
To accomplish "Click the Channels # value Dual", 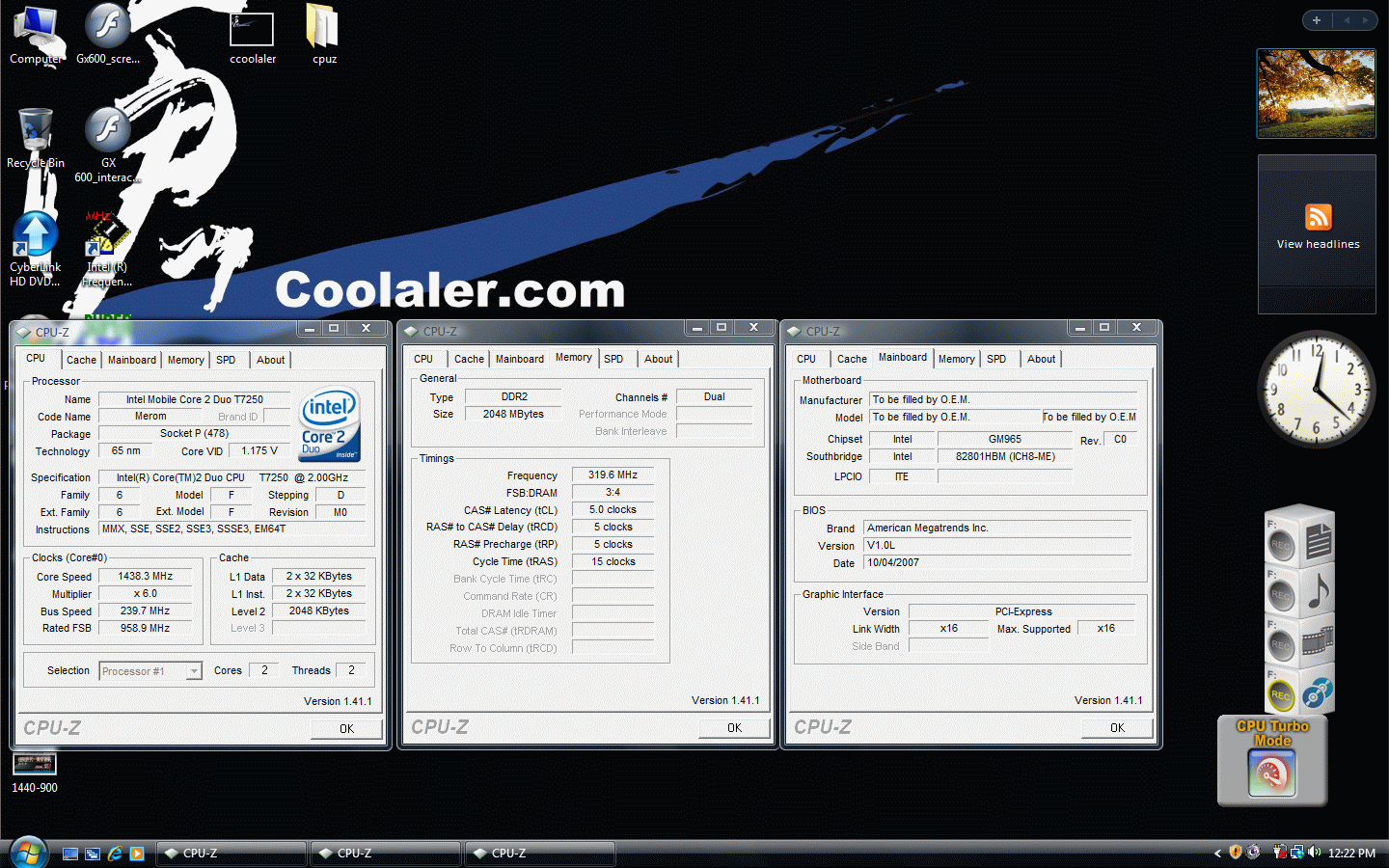I will (715, 396).
